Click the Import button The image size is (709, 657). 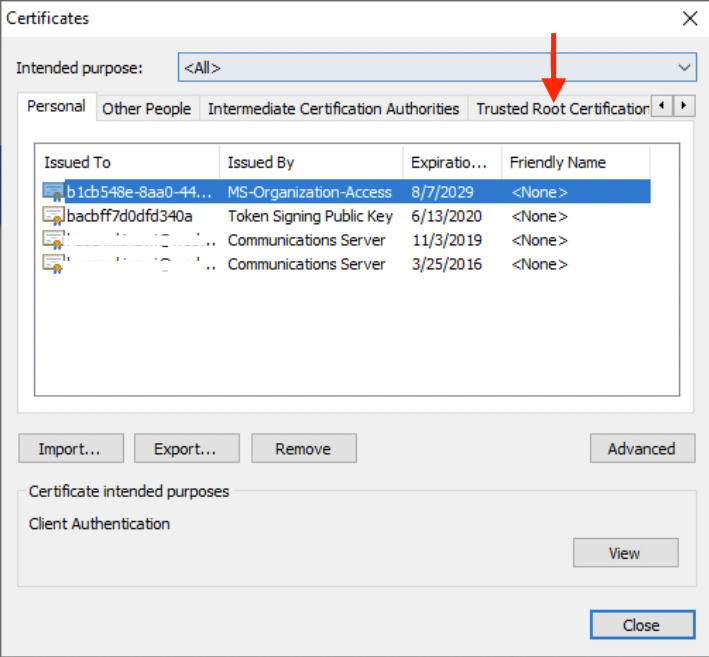click(x=71, y=449)
